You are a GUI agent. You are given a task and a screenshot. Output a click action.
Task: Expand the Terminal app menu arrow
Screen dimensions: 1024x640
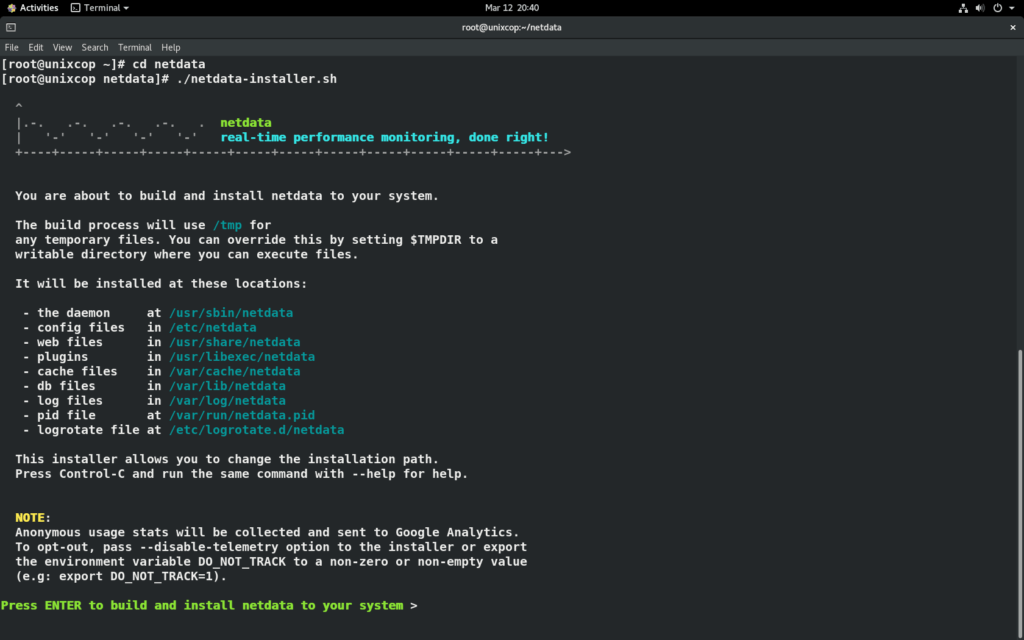pos(126,8)
